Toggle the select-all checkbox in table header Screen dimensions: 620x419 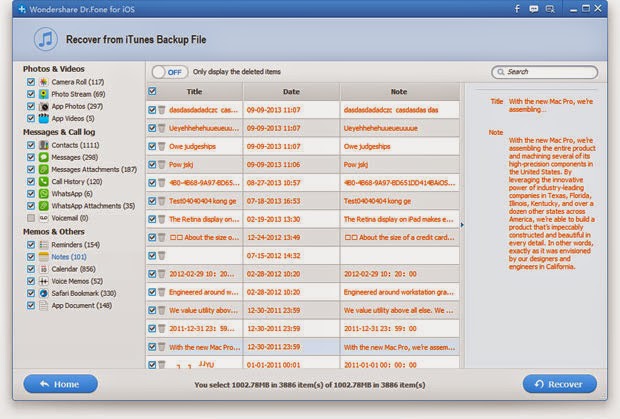[x=152, y=91]
